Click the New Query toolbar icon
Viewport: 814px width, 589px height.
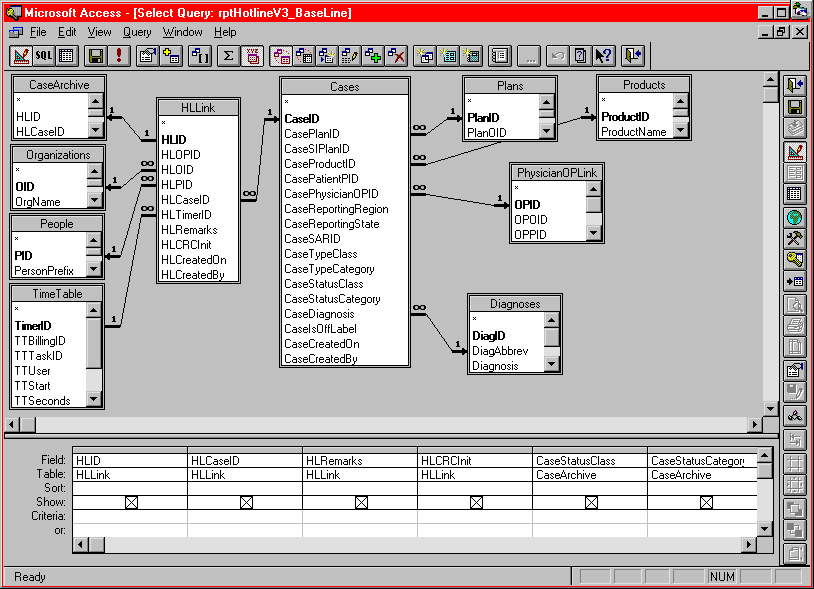[425, 56]
